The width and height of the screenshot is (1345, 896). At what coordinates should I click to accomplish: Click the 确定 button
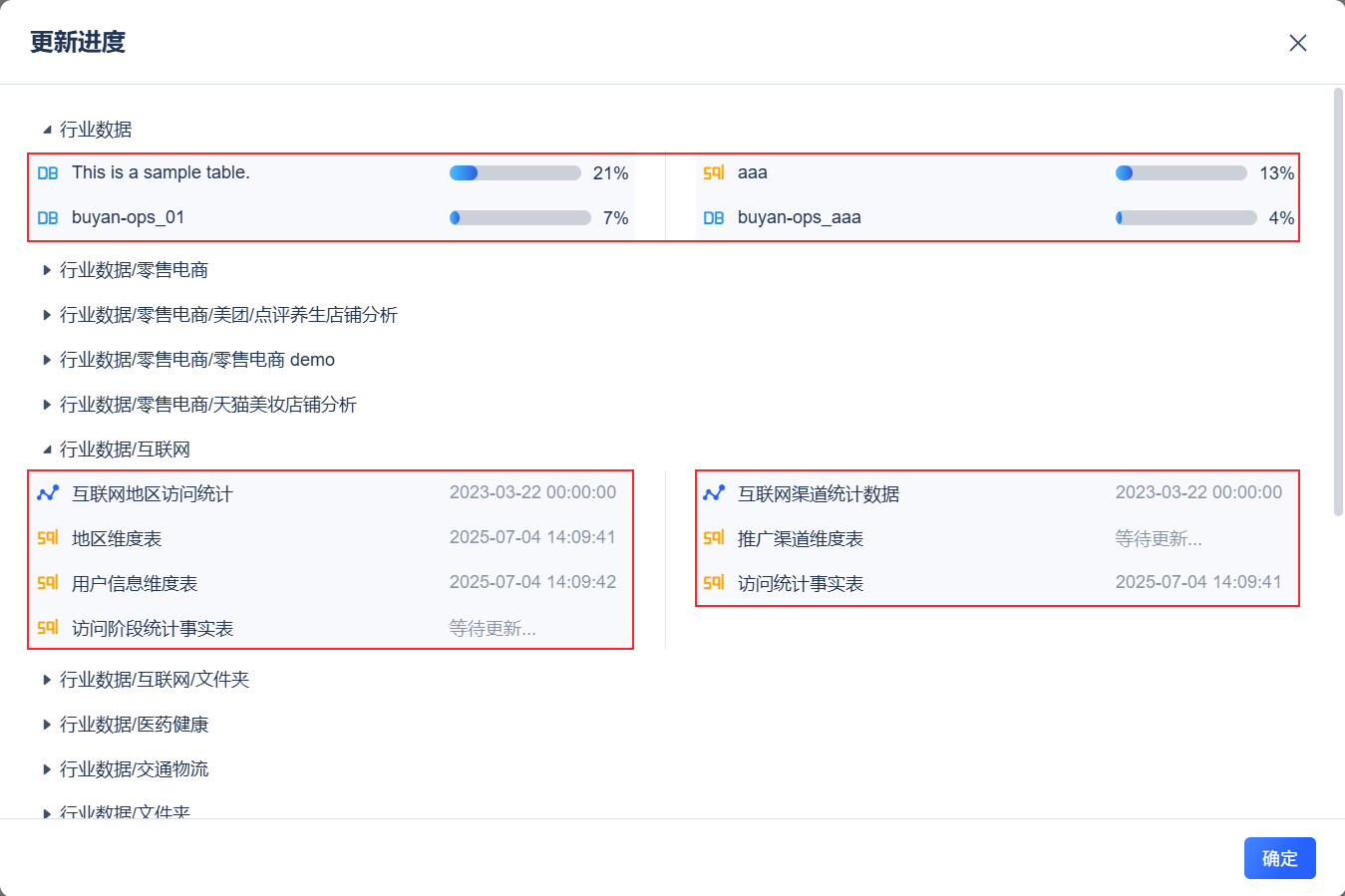1279,858
